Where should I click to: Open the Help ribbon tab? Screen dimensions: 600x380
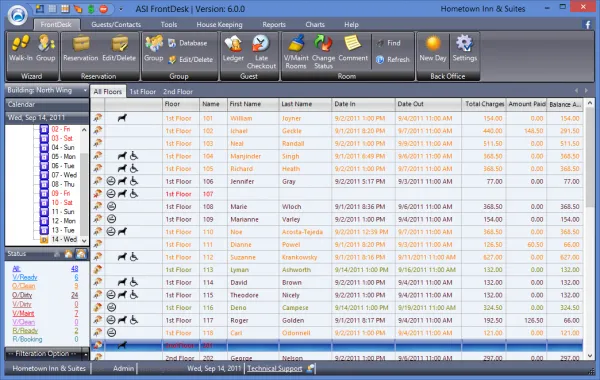[351, 24]
